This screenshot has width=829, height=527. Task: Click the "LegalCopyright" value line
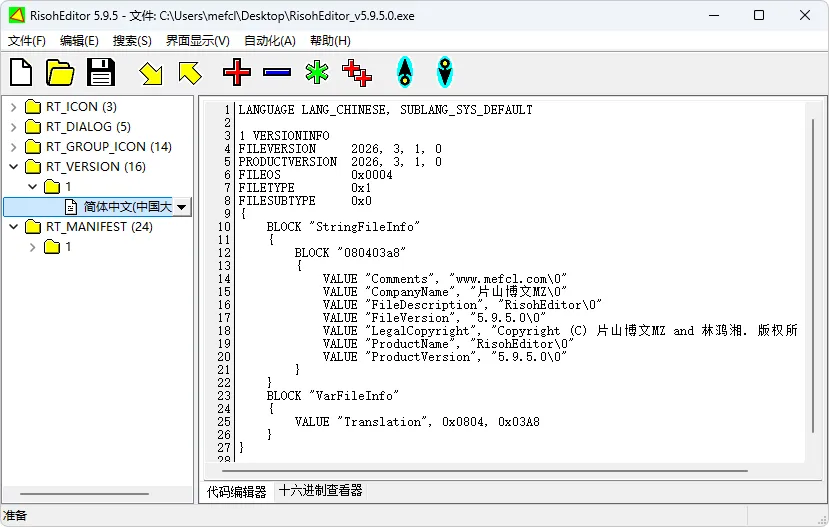pos(560,331)
